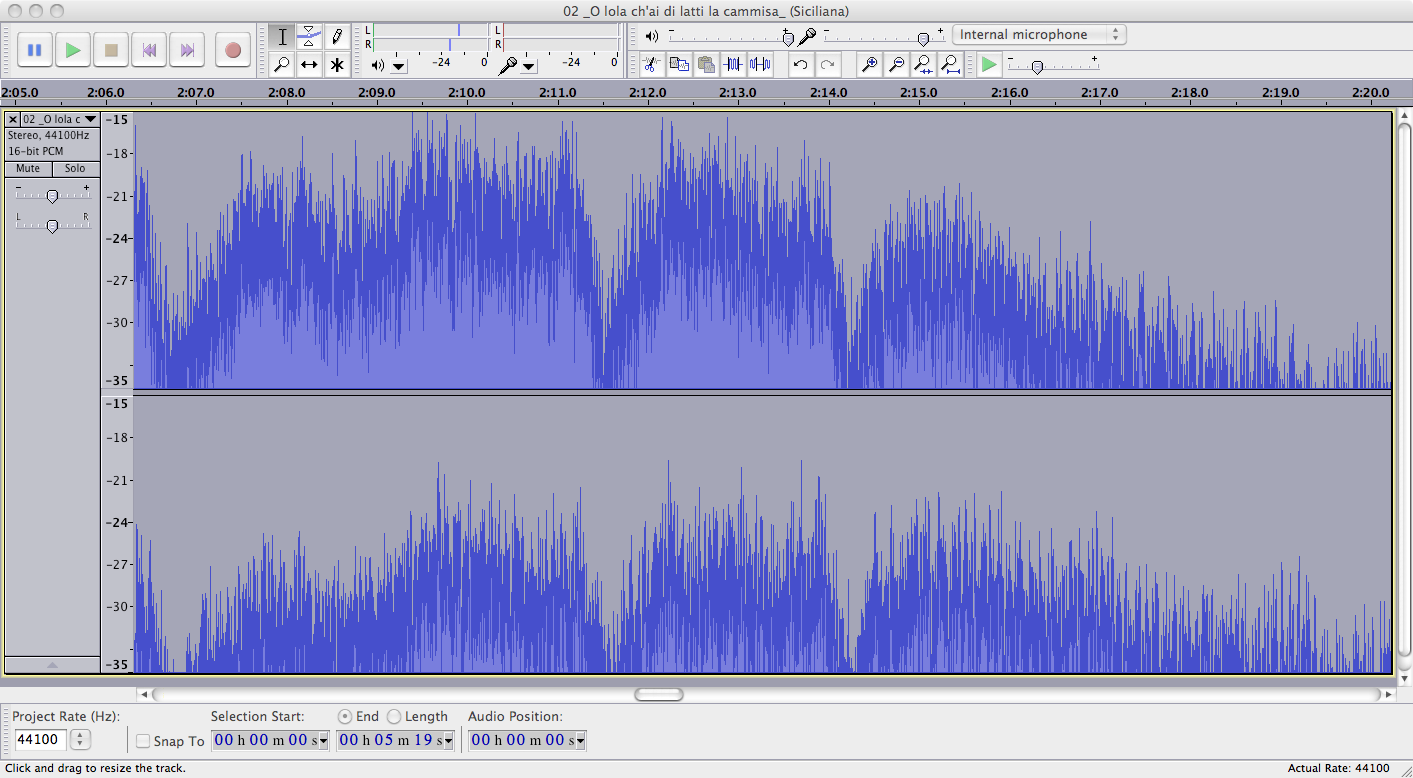Select the Envelope tool
The height and width of the screenshot is (778, 1413).
point(310,37)
